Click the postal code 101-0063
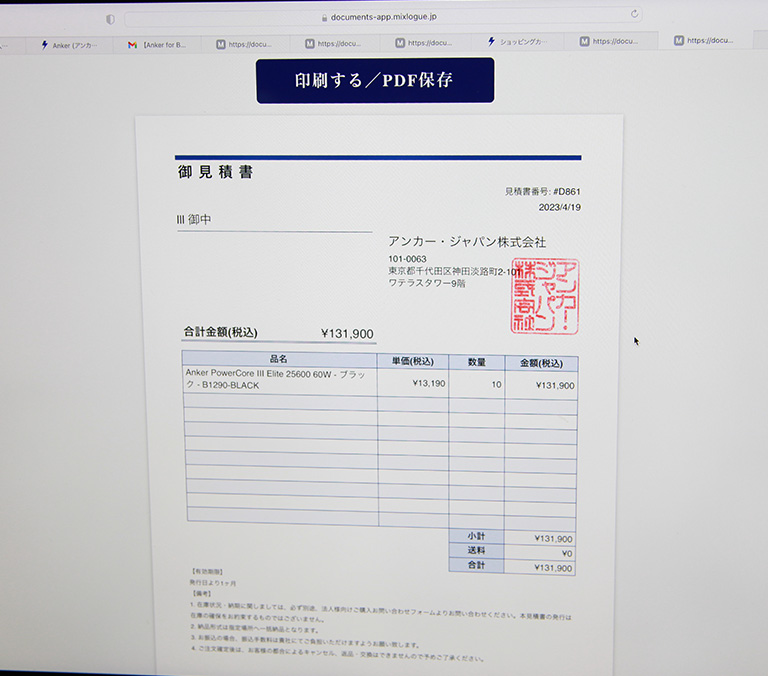This screenshot has height=676, width=768. (408, 259)
